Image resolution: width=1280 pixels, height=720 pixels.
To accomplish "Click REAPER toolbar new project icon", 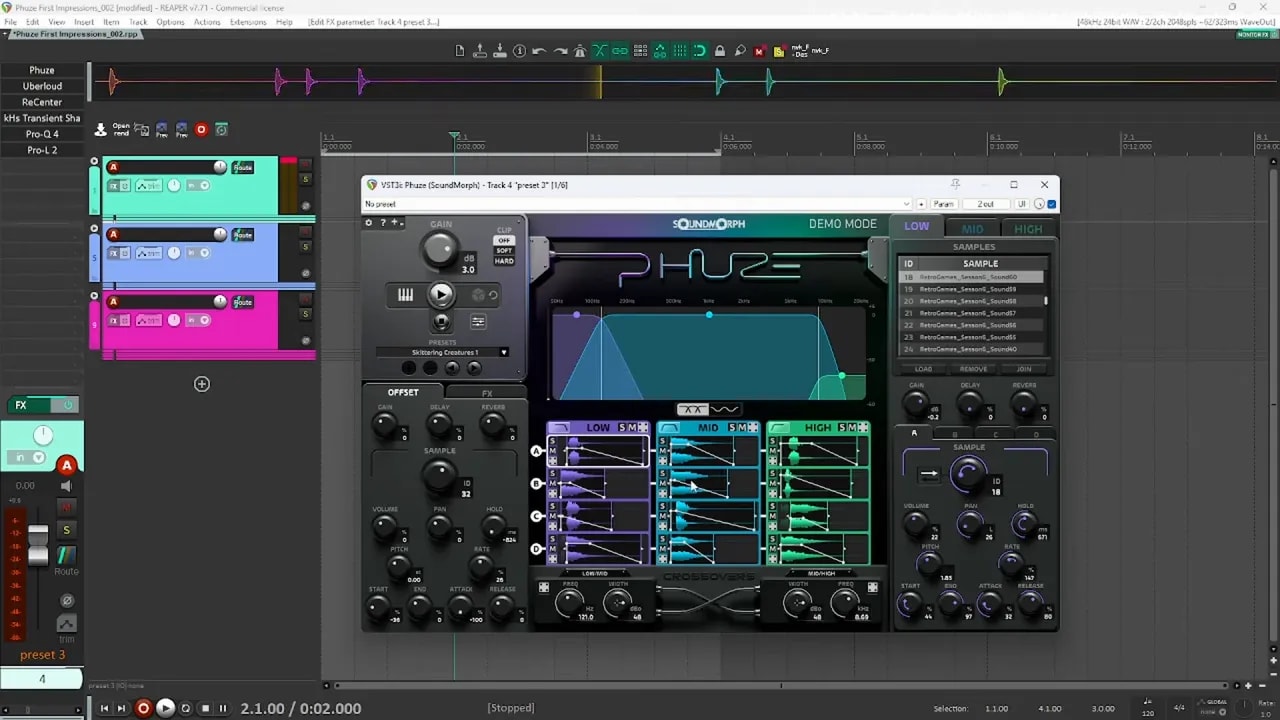I will click(460, 51).
